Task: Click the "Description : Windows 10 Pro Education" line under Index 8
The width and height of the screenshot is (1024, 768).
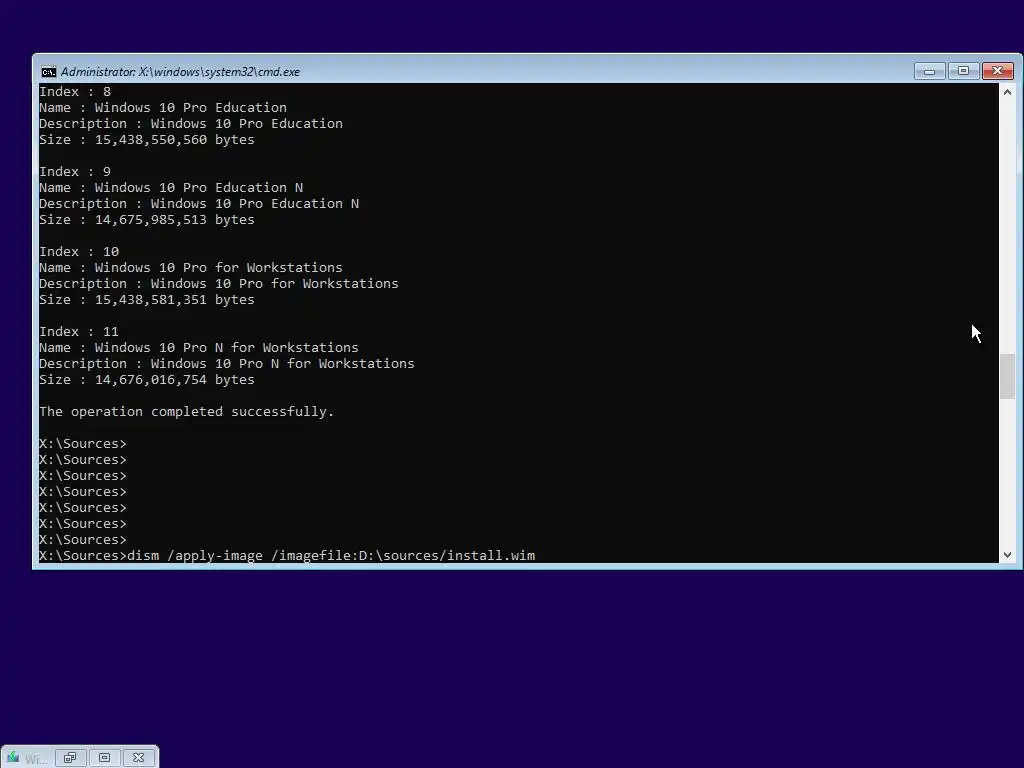Action: (x=191, y=123)
